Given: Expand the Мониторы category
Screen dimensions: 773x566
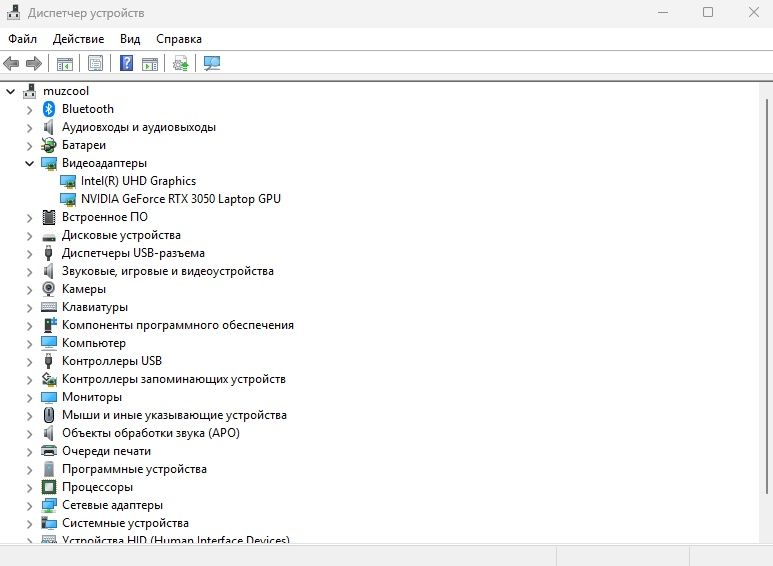Looking at the screenshot, I should tap(30, 398).
